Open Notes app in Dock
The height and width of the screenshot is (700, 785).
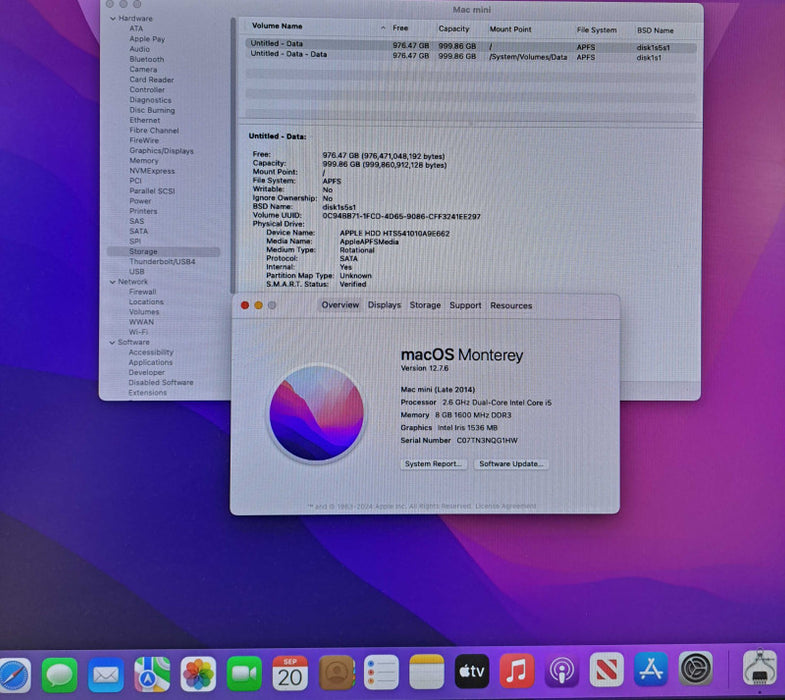point(427,671)
